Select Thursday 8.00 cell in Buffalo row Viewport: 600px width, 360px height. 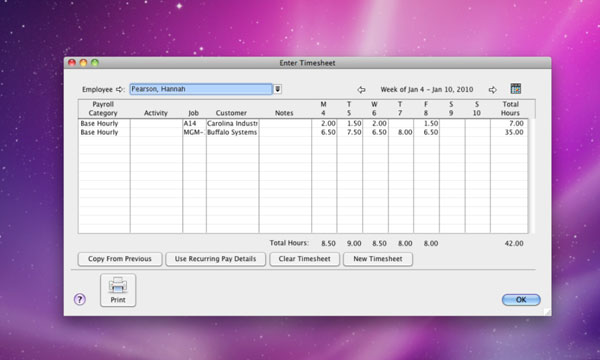click(x=401, y=132)
